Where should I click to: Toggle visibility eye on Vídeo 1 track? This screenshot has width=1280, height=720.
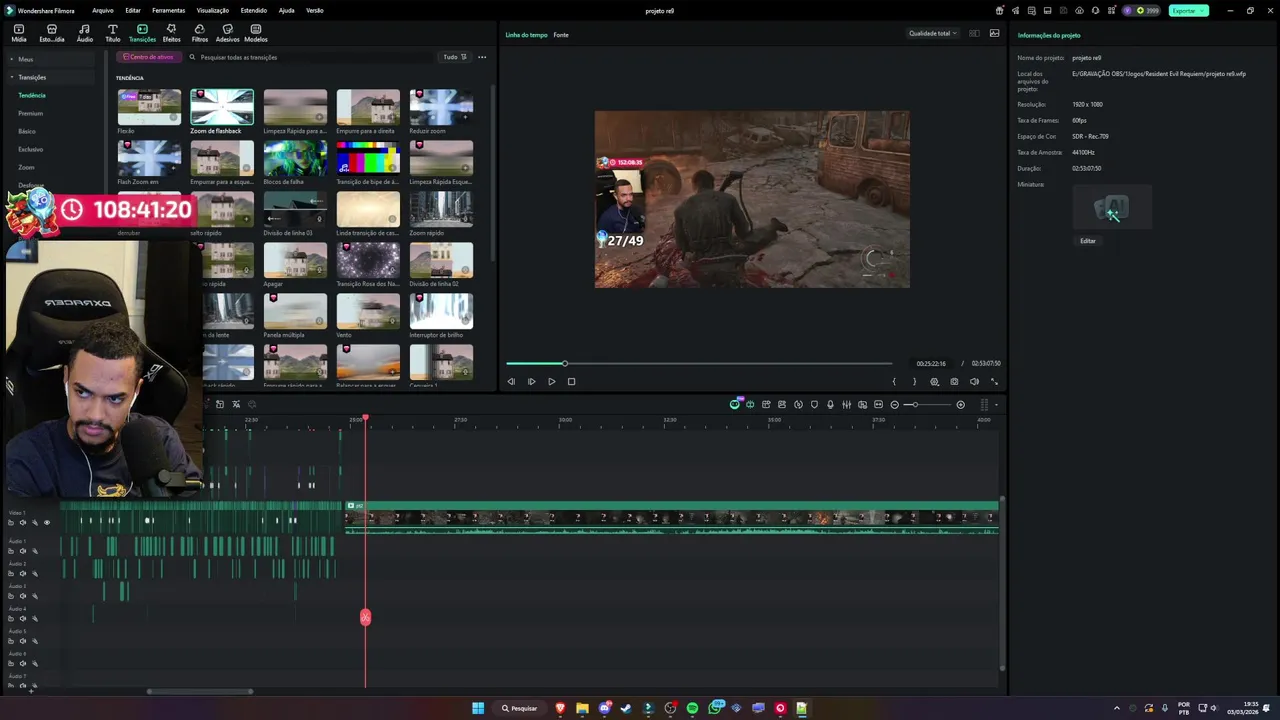46,522
